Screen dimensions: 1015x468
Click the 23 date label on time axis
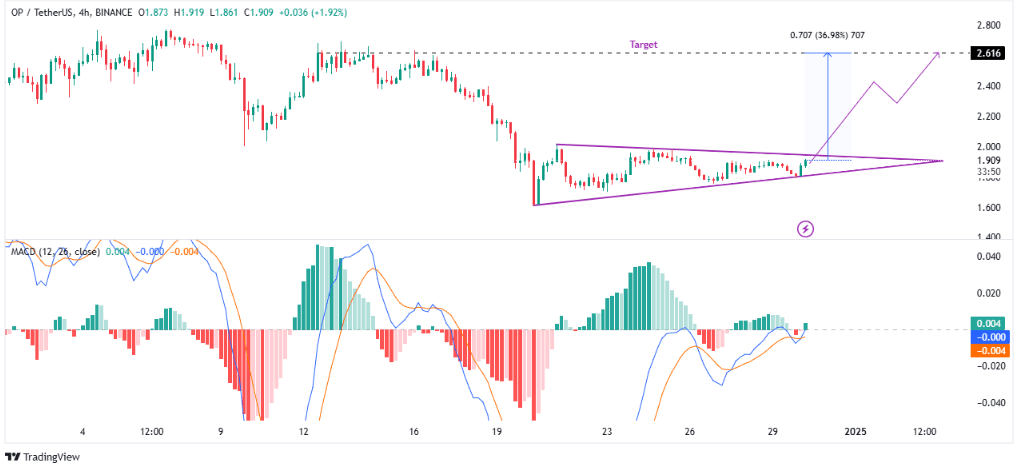tap(607, 432)
